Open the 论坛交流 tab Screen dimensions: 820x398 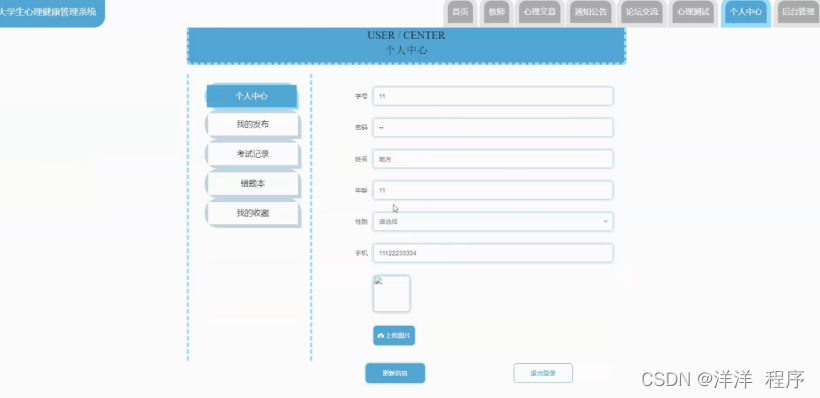click(x=642, y=13)
